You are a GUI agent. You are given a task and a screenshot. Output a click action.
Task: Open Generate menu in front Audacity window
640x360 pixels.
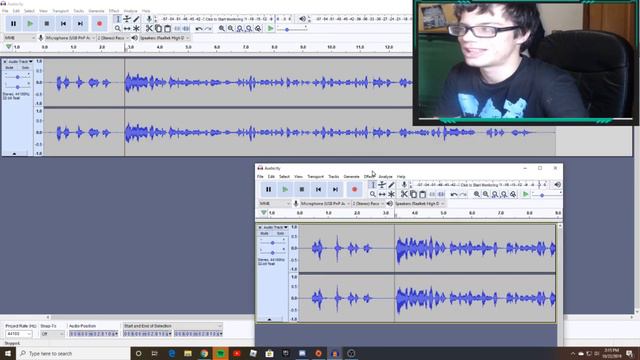point(351,177)
